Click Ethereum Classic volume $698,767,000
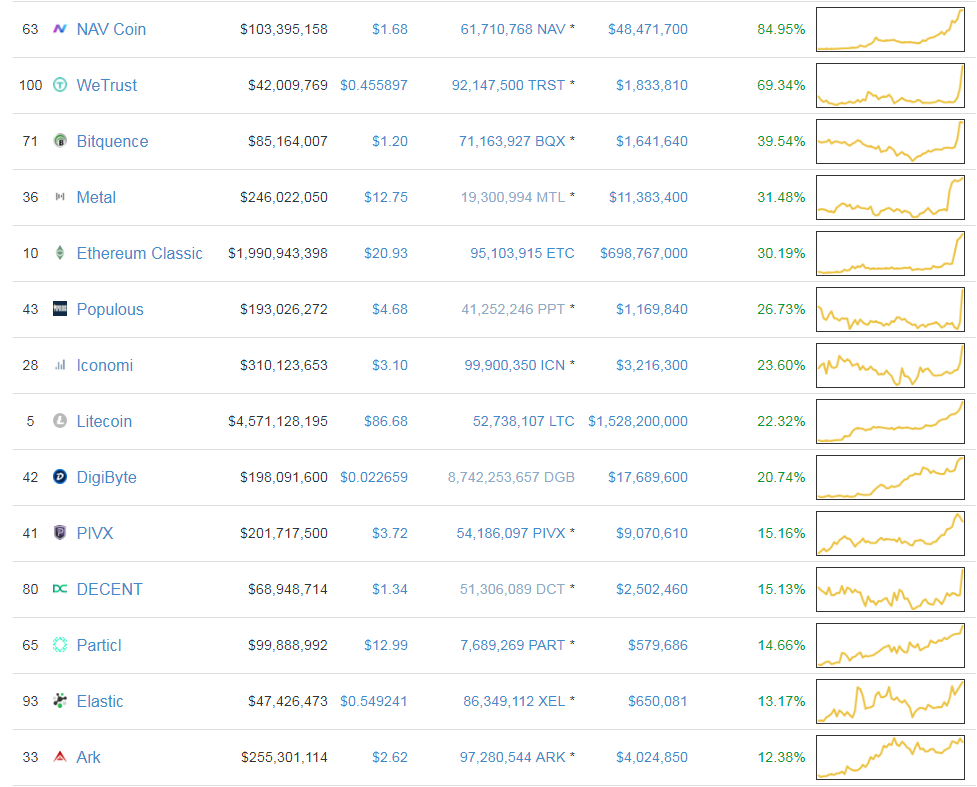Image resolution: width=977 pixels, height=787 pixels. (x=644, y=254)
